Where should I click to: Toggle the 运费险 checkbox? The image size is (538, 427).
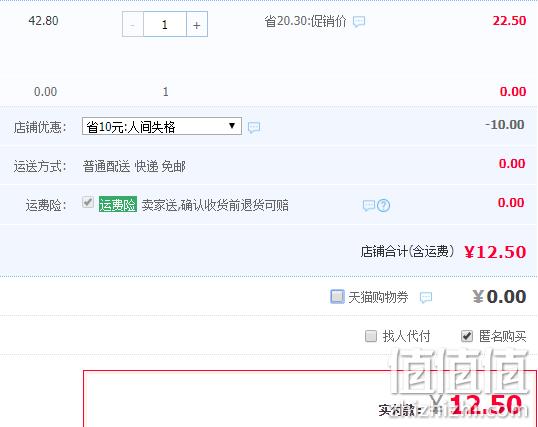[x=88, y=201]
